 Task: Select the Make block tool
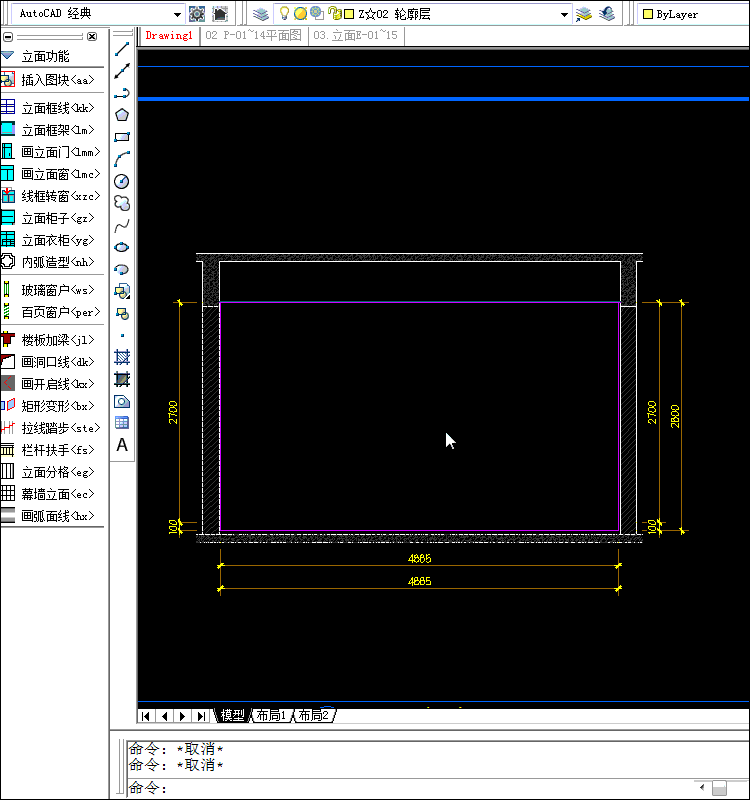122,313
